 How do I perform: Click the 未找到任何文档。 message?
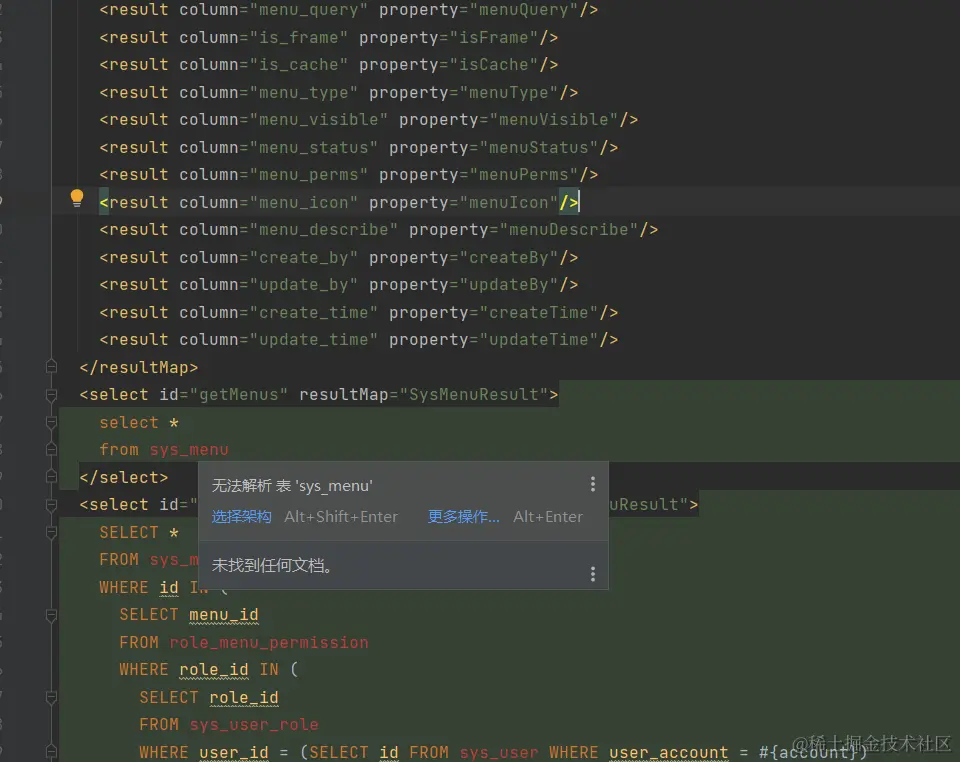272,565
